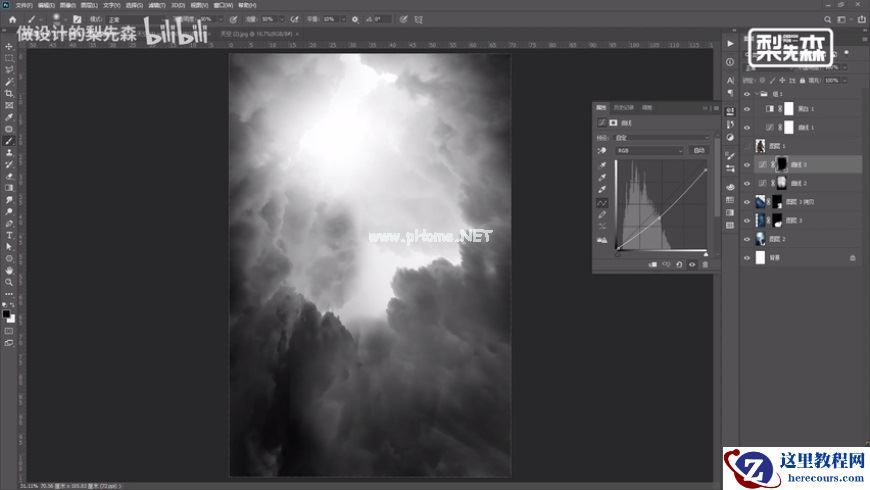The height and width of the screenshot is (490, 870).
Task: Open the 滤镜(T) menu
Action: (x=156, y=5)
